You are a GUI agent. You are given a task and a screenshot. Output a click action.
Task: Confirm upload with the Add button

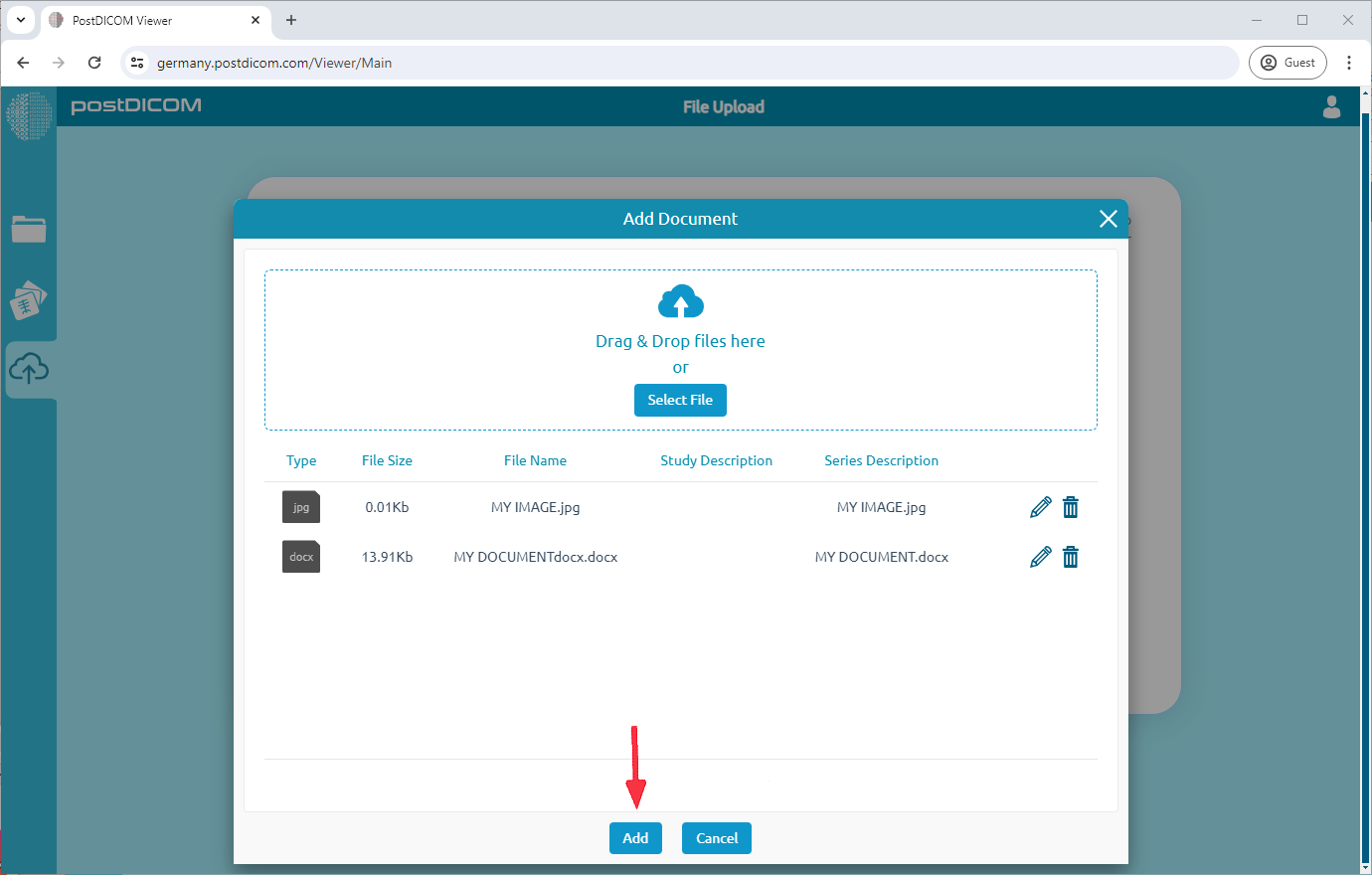(635, 838)
